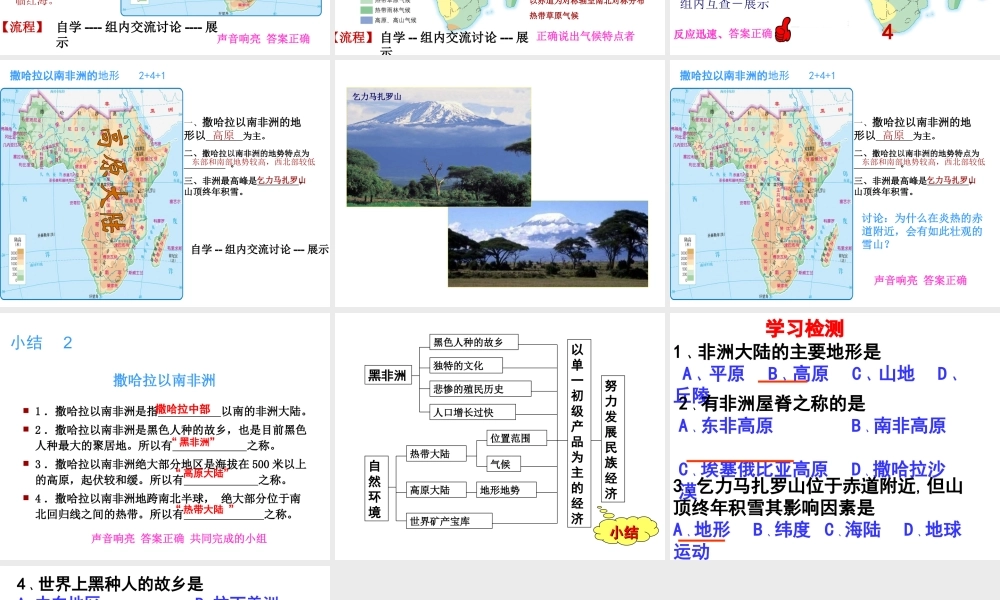Click the red text 热带草原气候
The width and height of the screenshot is (1000, 600).
(554, 15)
